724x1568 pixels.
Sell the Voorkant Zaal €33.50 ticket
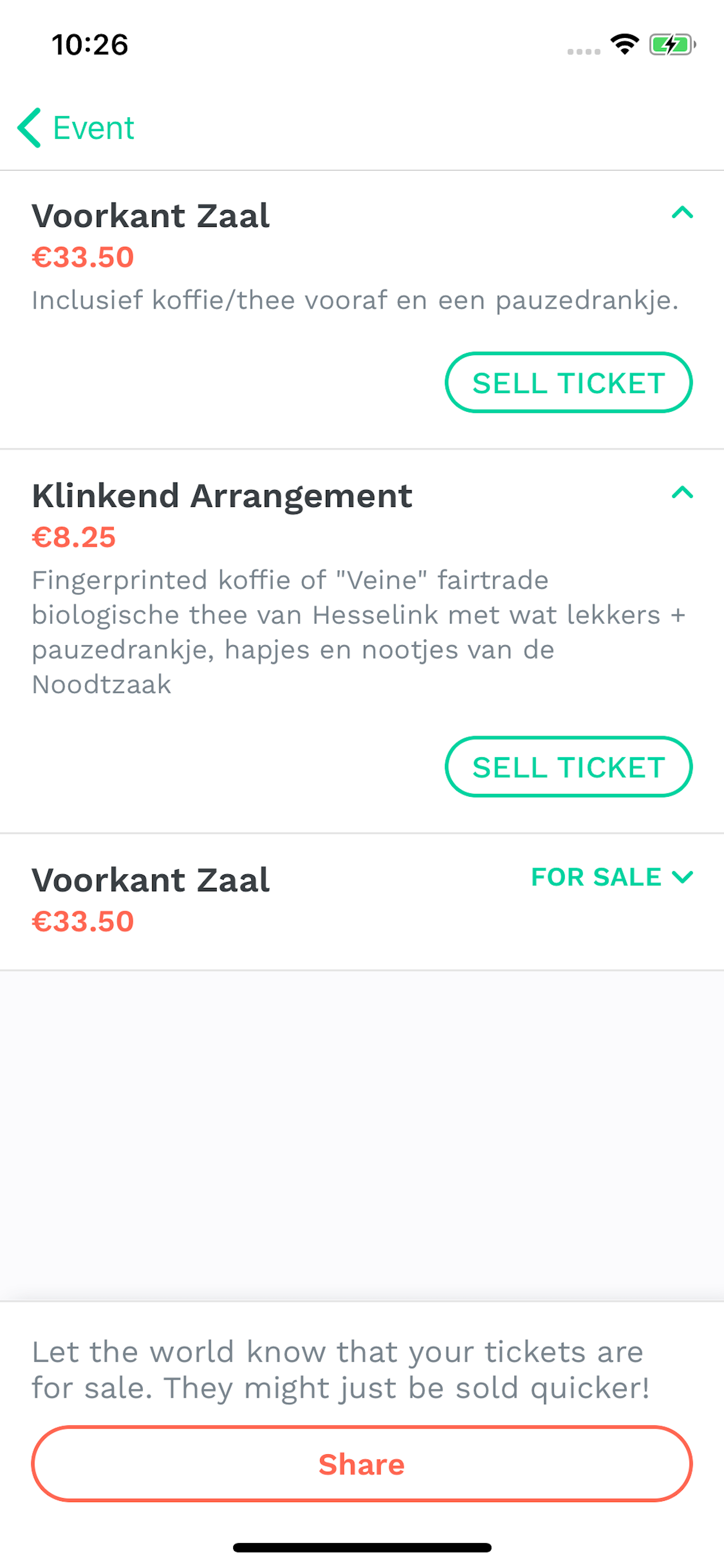tap(568, 383)
